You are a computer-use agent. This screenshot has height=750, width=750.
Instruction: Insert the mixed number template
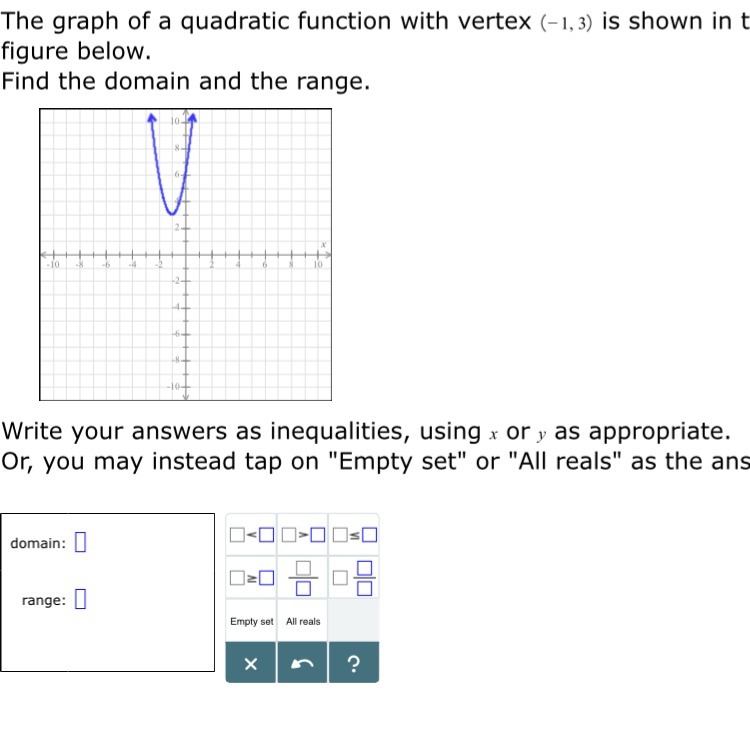pos(355,578)
